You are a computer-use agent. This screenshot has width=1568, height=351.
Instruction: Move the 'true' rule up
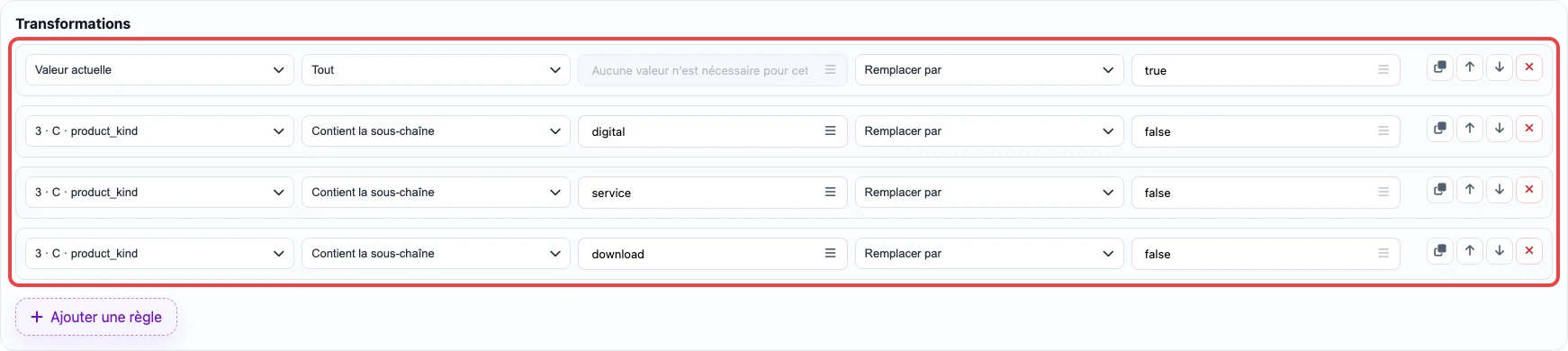(1470, 67)
